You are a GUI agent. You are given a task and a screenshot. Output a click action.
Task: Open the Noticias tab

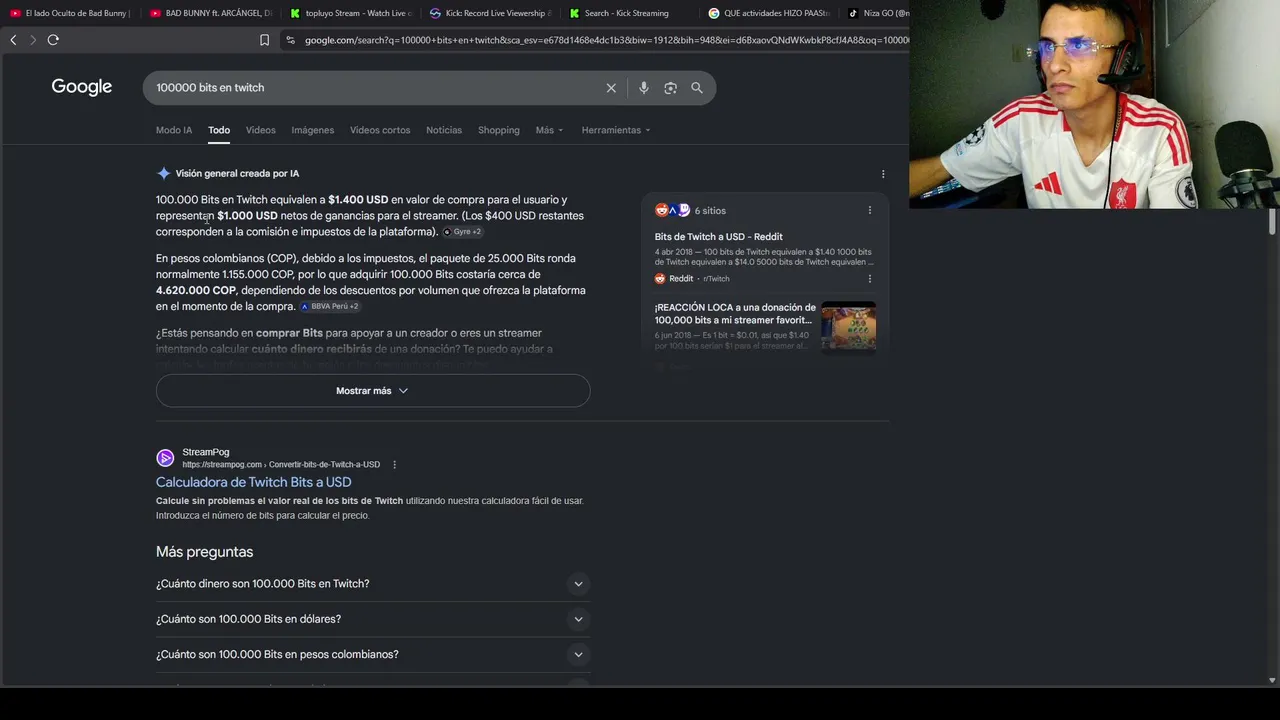click(444, 130)
